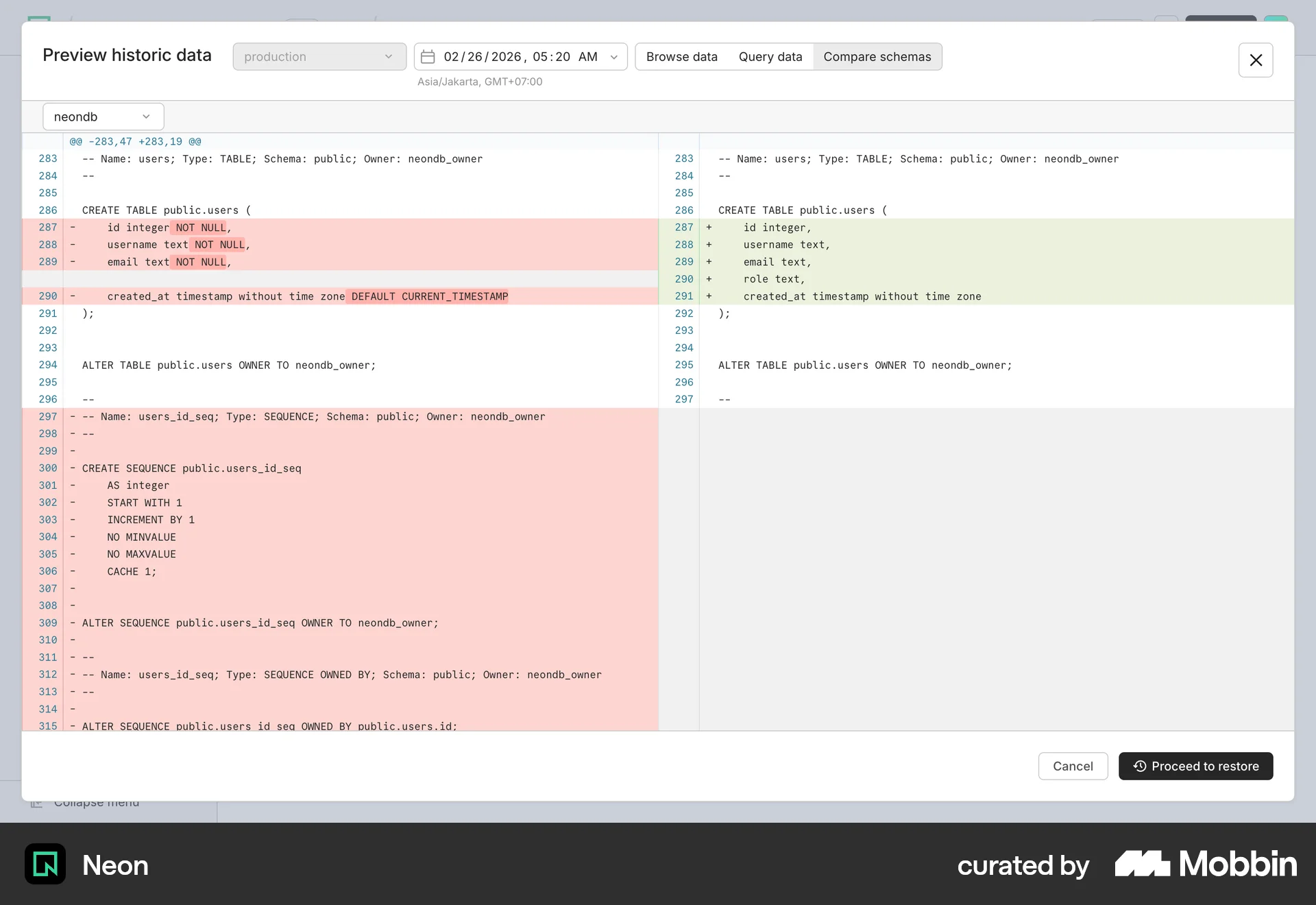Screen dimensions: 1316x905
Task: Click right pane 'CREATE TABLE public.users (' line
Action: pos(976,210)
